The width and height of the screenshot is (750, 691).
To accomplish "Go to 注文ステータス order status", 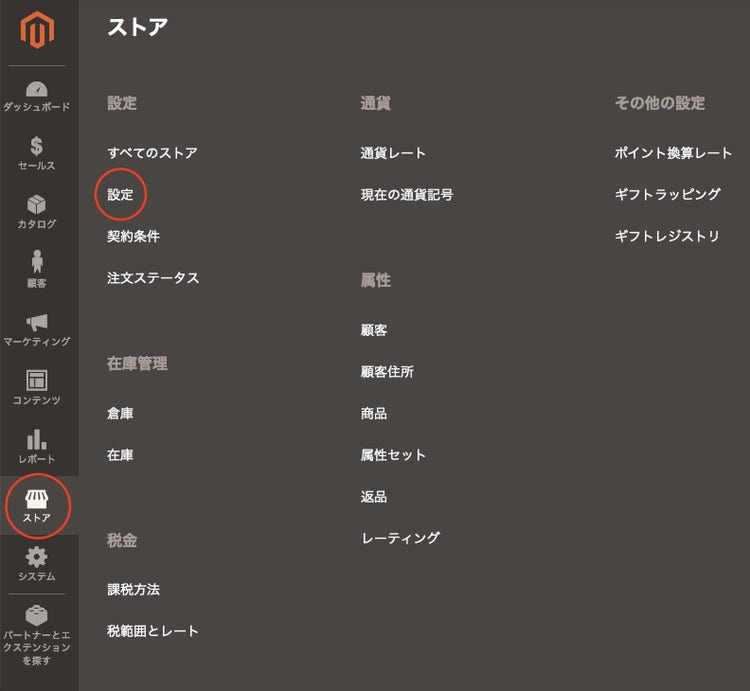I will [x=153, y=278].
